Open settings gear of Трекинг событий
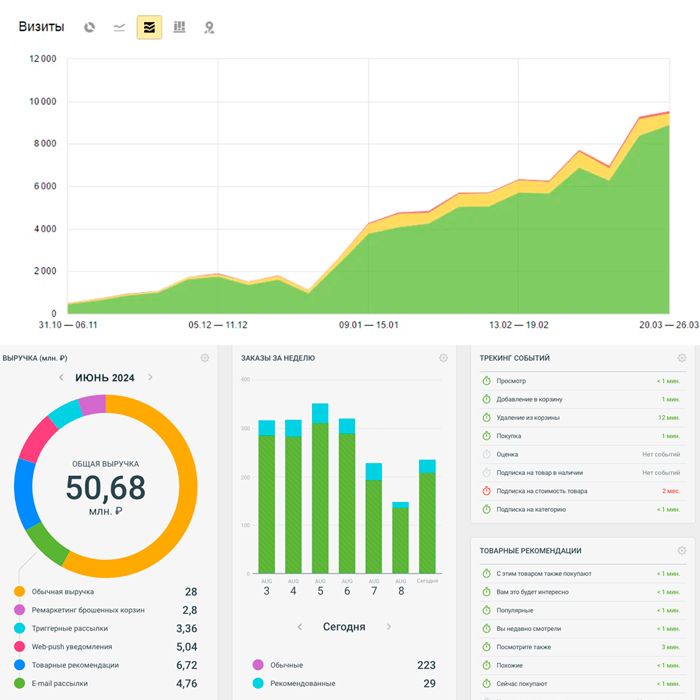 (x=682, y=358)
